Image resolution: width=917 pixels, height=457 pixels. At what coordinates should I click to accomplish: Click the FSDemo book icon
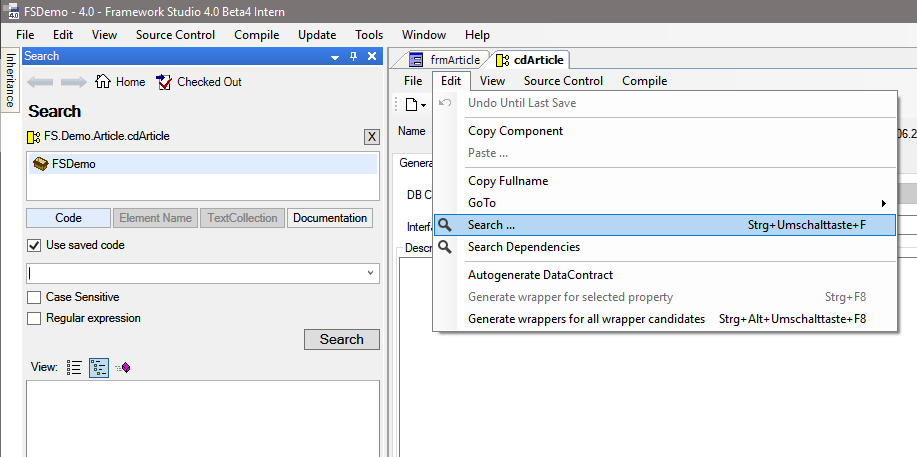40,164
